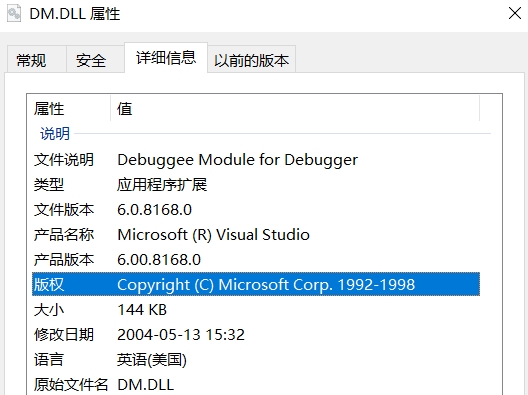Click Microsoft (R) Visual Studio value
Image resolution: width=528 pixels, height=395 pixels.
[213, 235]
